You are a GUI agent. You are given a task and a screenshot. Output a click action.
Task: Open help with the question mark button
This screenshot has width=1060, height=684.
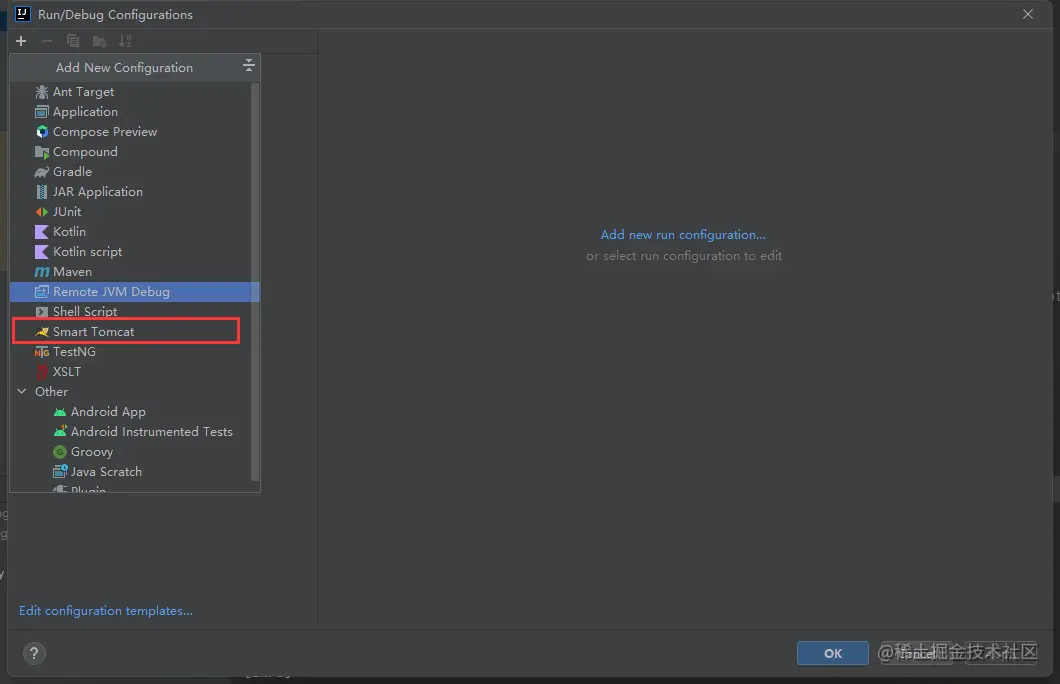tap(34, 653)
